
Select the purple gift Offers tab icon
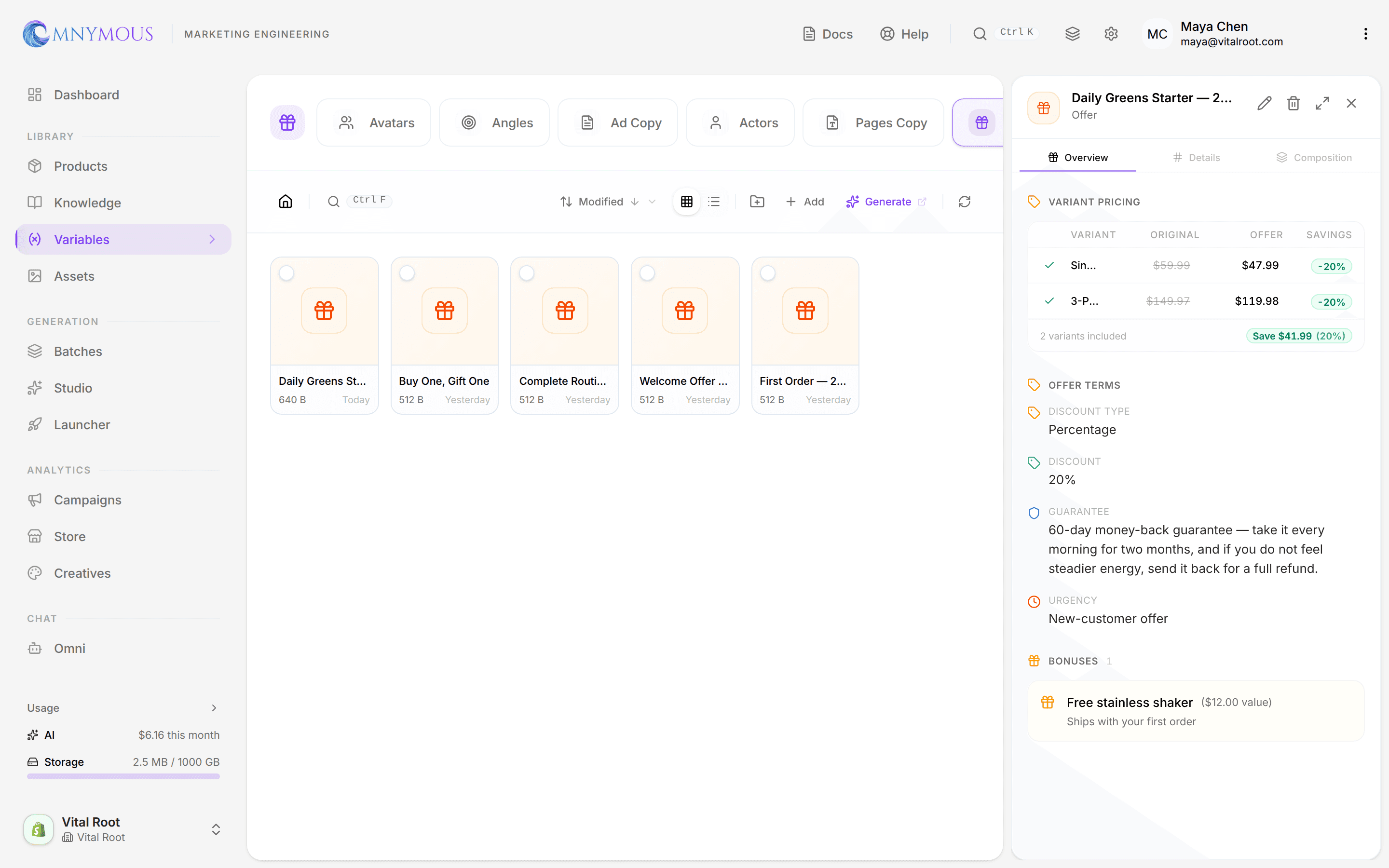981,122
